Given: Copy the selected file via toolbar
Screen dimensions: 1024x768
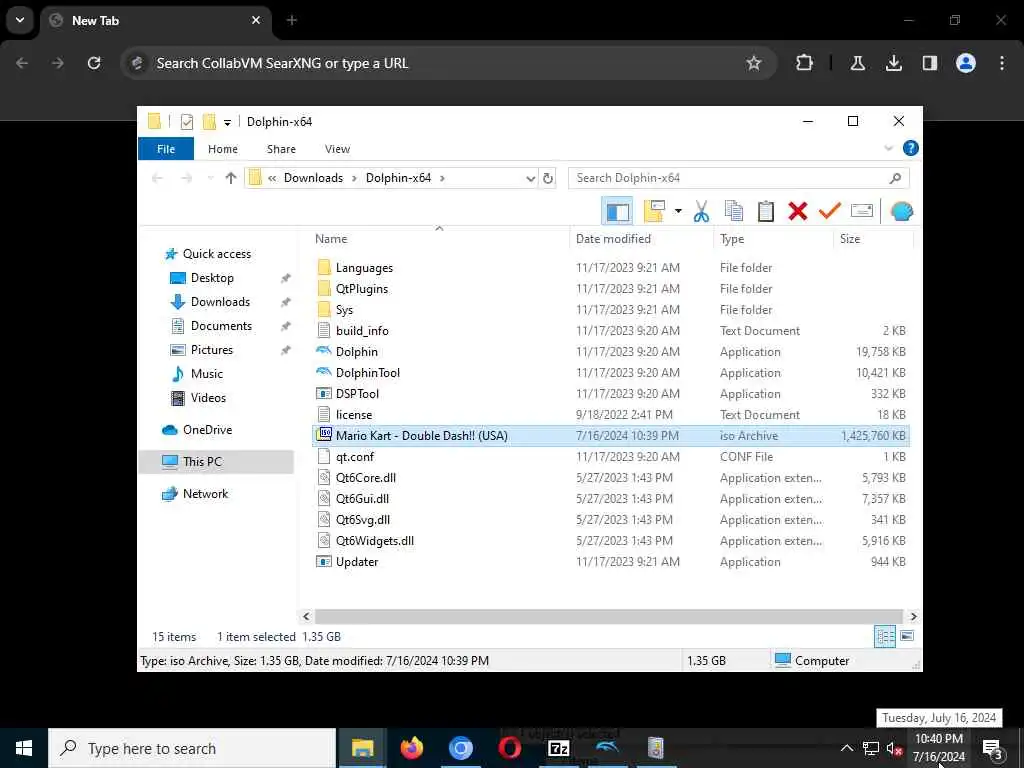Looking at the screenshot, I should [733, 212].
